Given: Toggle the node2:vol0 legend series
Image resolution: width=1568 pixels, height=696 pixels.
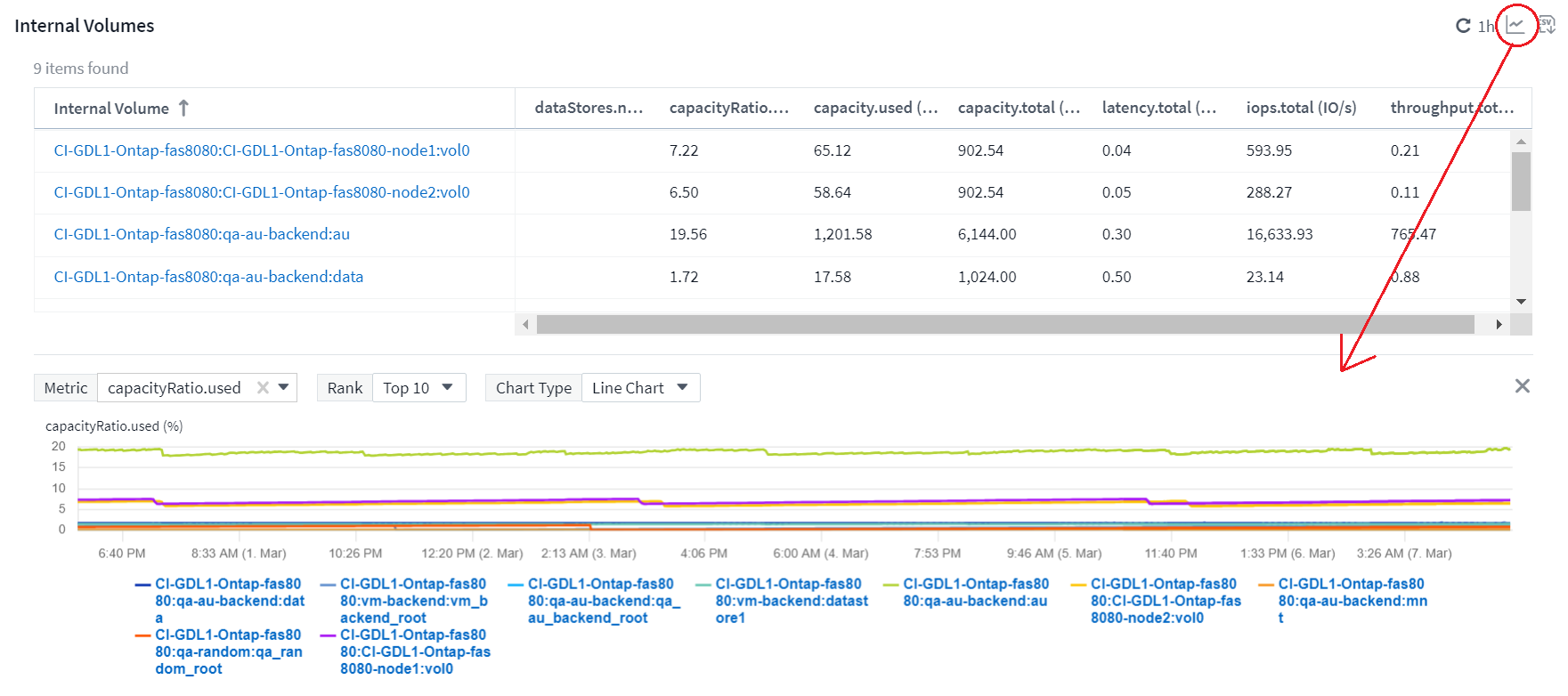Looking at the screenshot, I should (x=1163, y=601).
